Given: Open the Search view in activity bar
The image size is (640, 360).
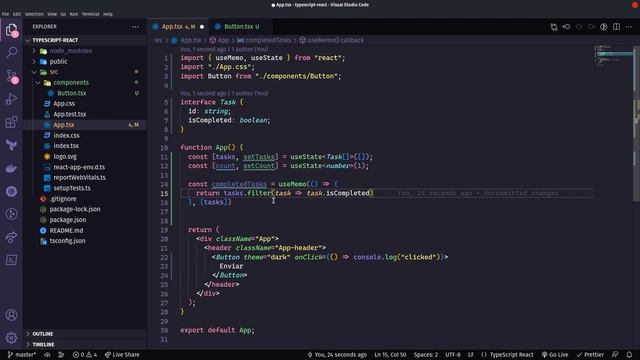Looking at the screenshot, I should pos(11,52).
